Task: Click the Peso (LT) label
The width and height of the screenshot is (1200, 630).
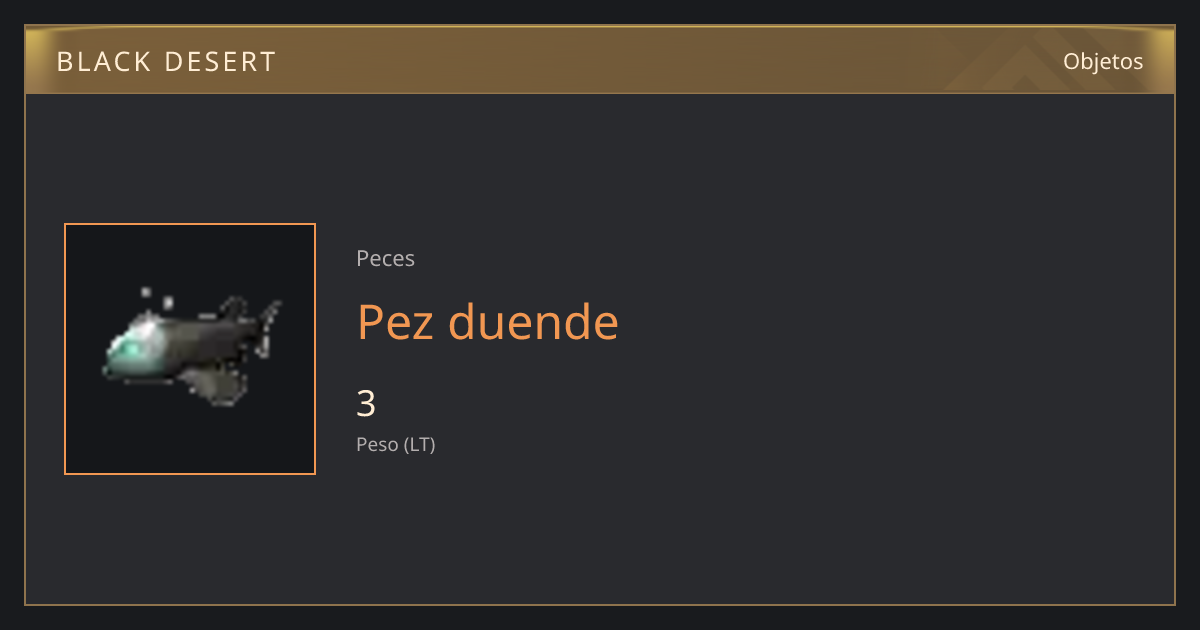Action: click(396, 445)
